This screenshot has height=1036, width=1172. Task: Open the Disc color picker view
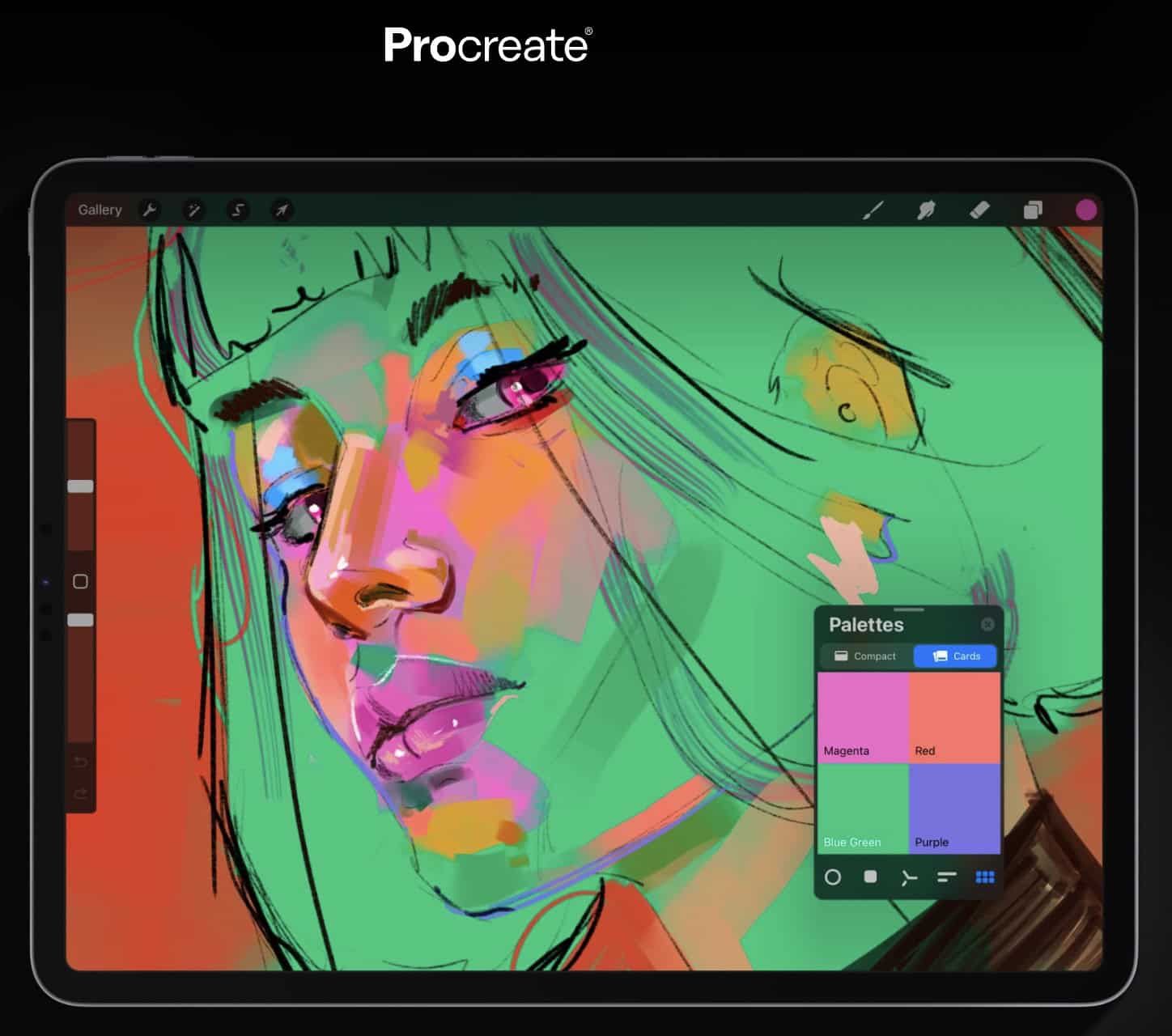pos(834,877)
